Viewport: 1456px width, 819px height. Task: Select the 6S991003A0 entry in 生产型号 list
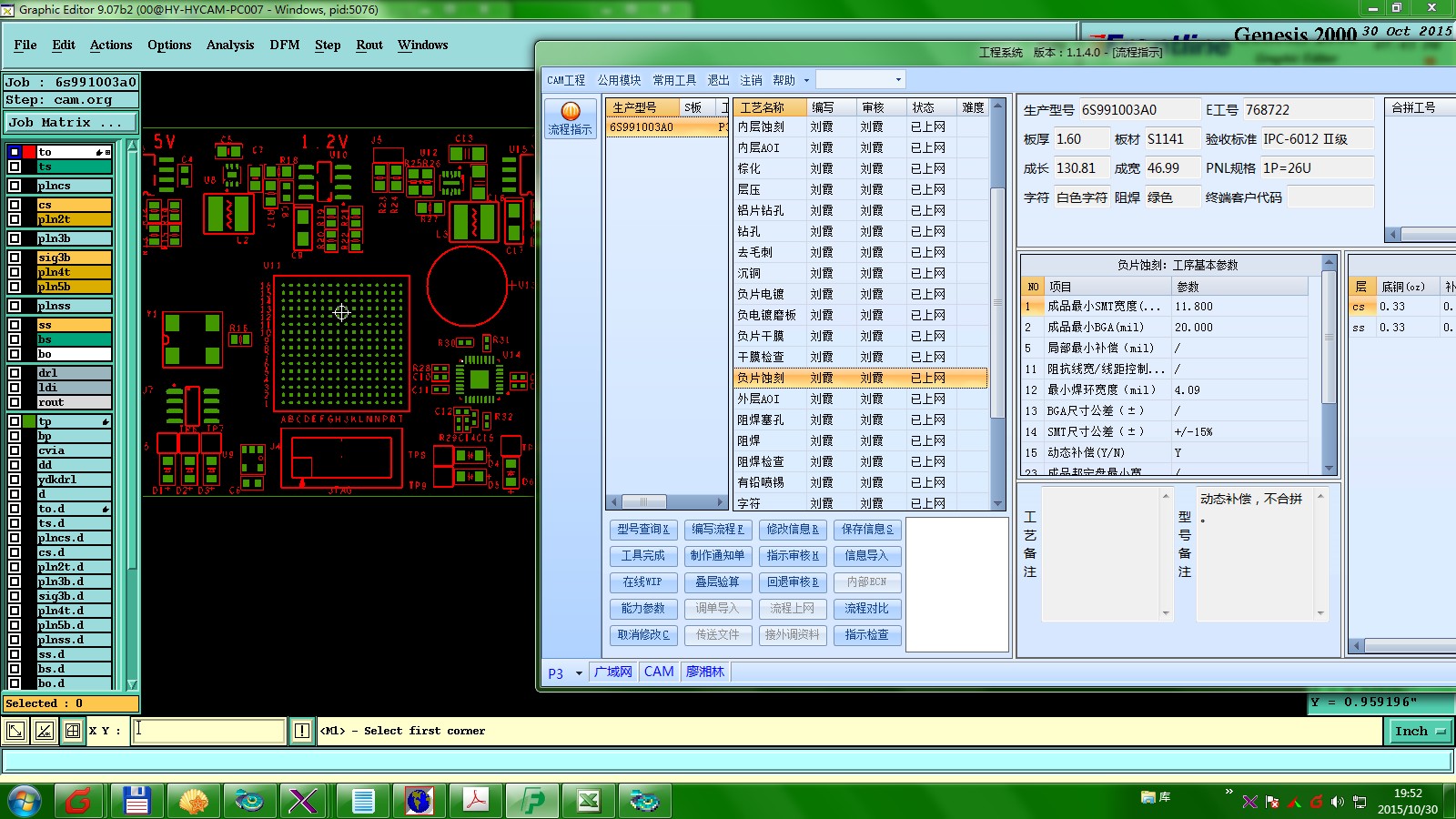[667, 127]
